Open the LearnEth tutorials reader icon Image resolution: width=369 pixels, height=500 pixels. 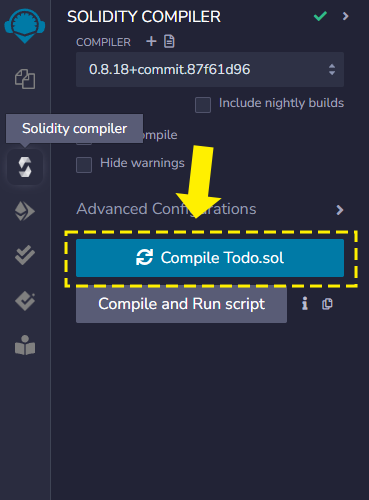tap(25, 345)
